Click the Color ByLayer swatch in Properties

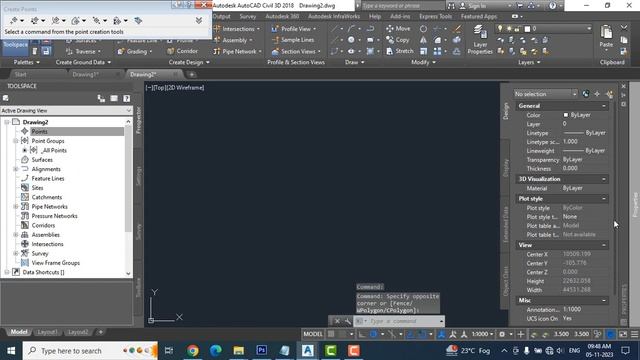pos(566,115)
